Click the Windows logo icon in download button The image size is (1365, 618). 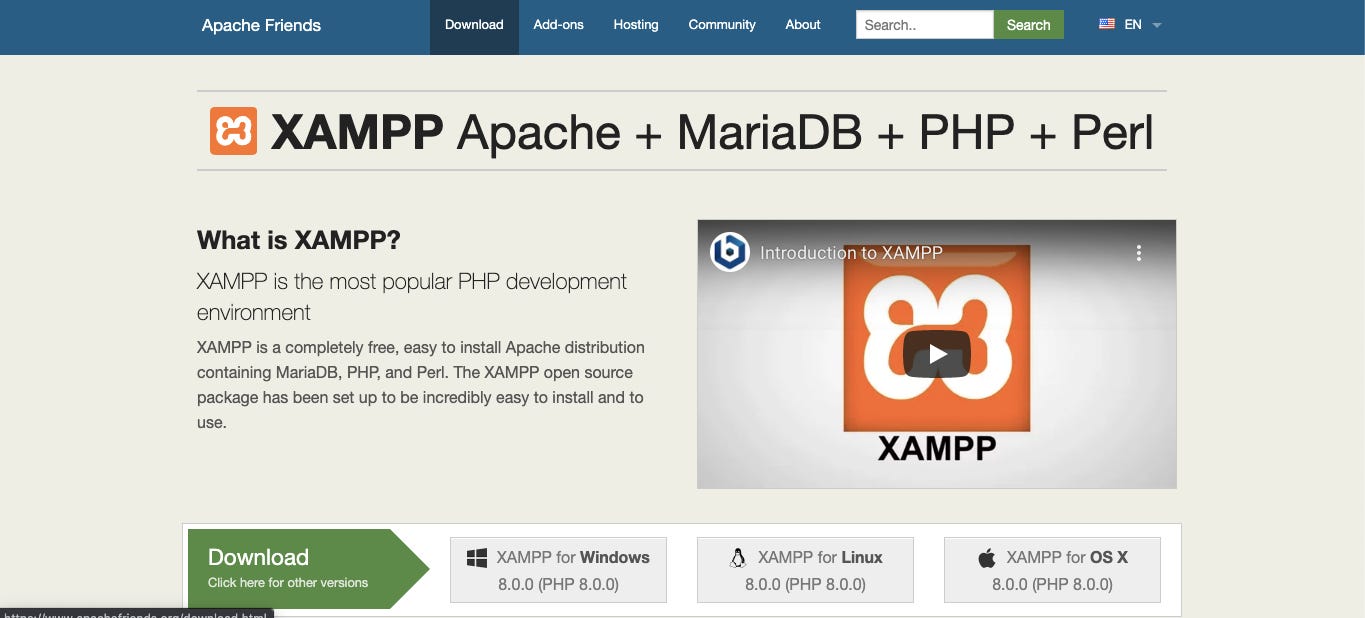tap(477, 558)
